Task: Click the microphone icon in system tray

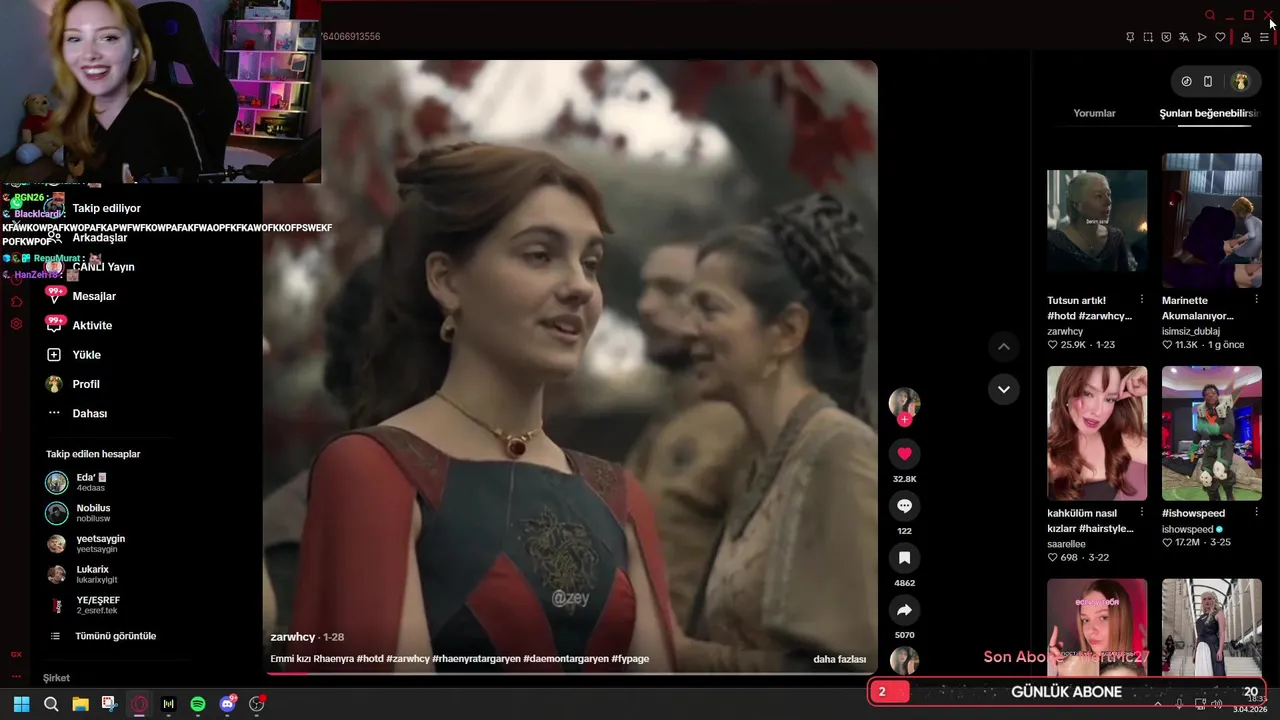Action: point(1179,704)
